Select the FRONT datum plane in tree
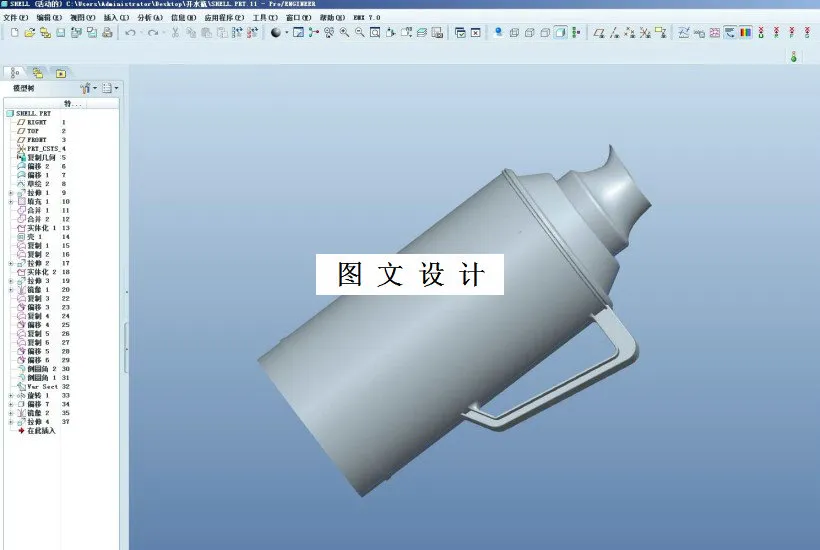This screenshot has height=550, width=820. coord(32,140)
